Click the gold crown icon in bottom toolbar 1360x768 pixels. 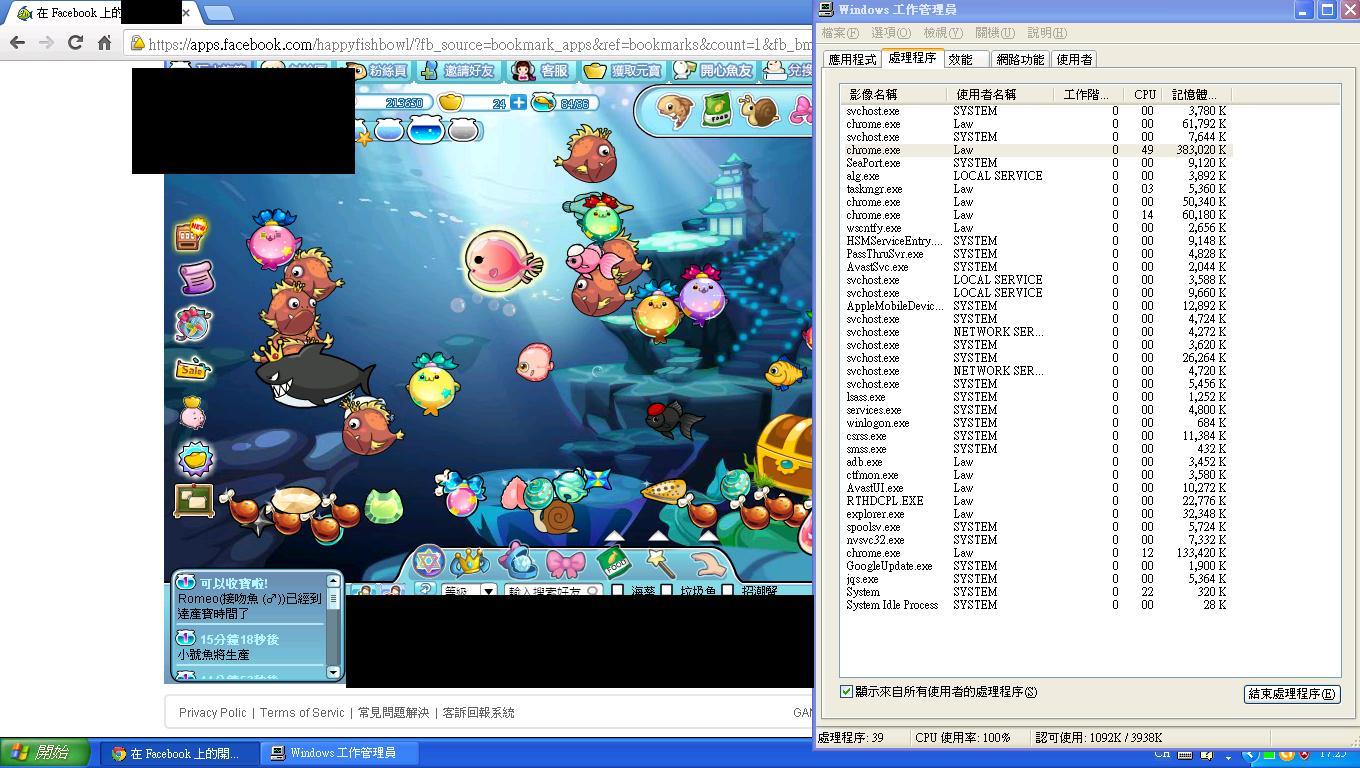pos(468,562)
